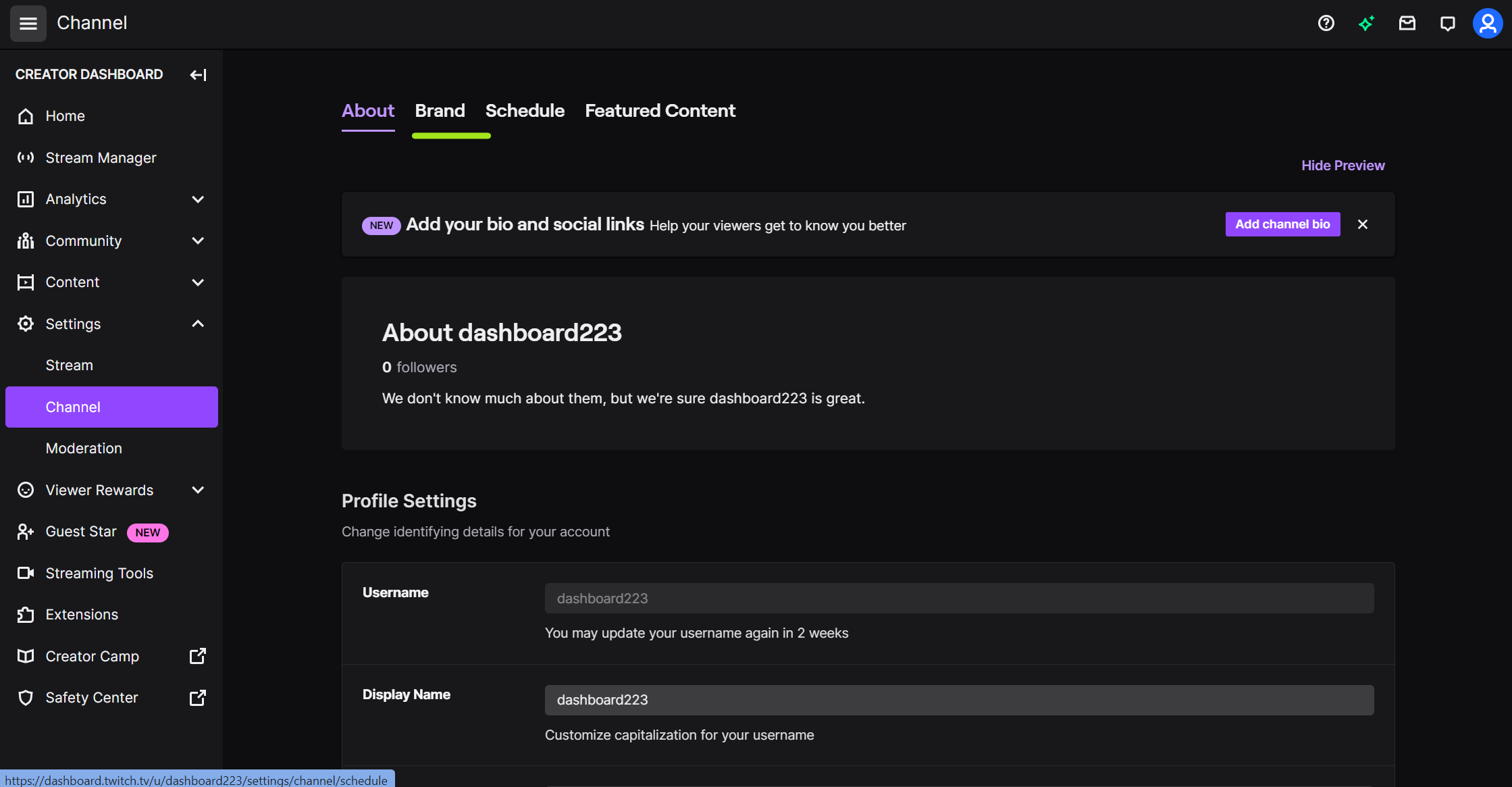Open Stream Manager from sidebar
This screenshot has width=1512, height=787.
pos(101,157)
